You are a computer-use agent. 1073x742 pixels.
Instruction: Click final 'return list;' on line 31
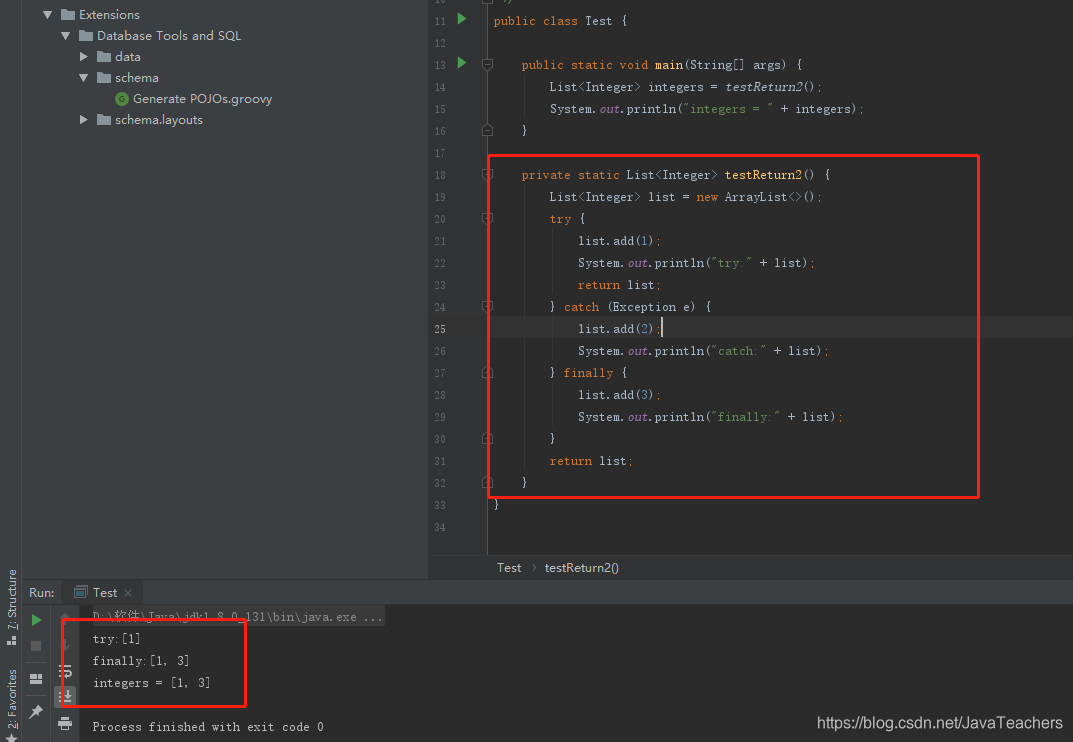591,461
